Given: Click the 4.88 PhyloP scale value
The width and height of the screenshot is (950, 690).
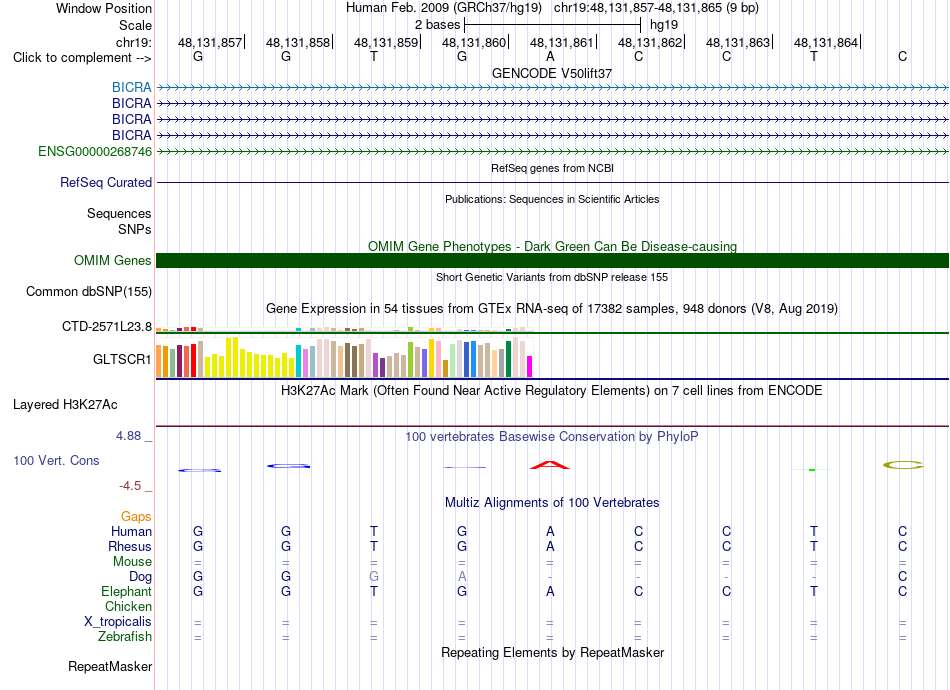Looking at the screenshot, I should 128,436.
